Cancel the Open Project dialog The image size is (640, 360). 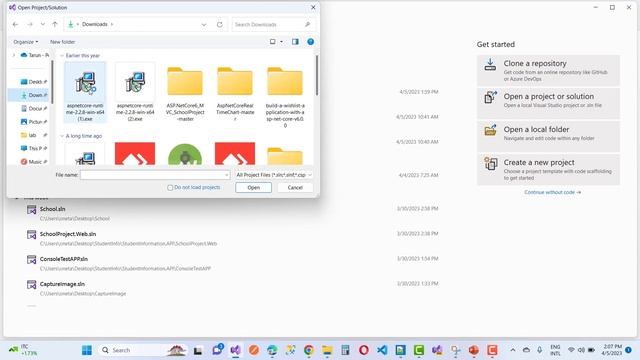click(x=295, y=188)
